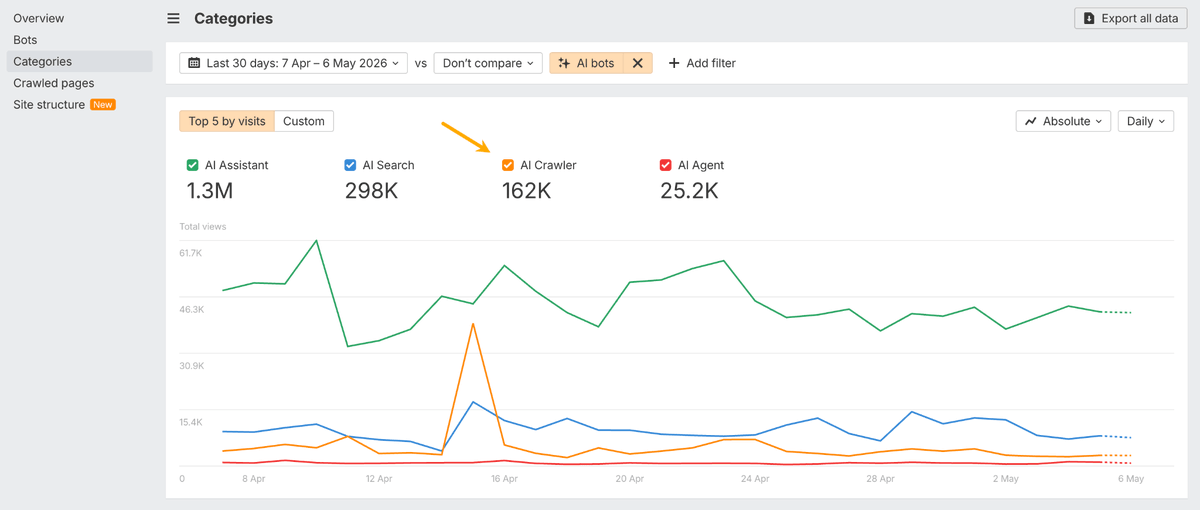Image resolution: width=1200 pixels, height=510 pixels.
Task: Click the vs label between the dropdowns
Action: (x=421, y=63)
